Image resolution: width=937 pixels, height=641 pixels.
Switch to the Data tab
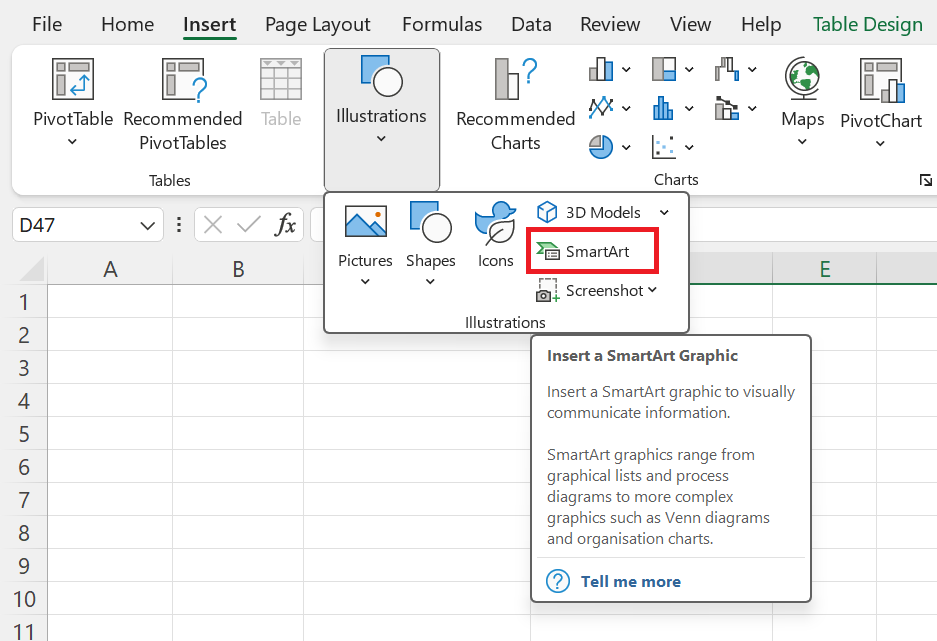531,24
